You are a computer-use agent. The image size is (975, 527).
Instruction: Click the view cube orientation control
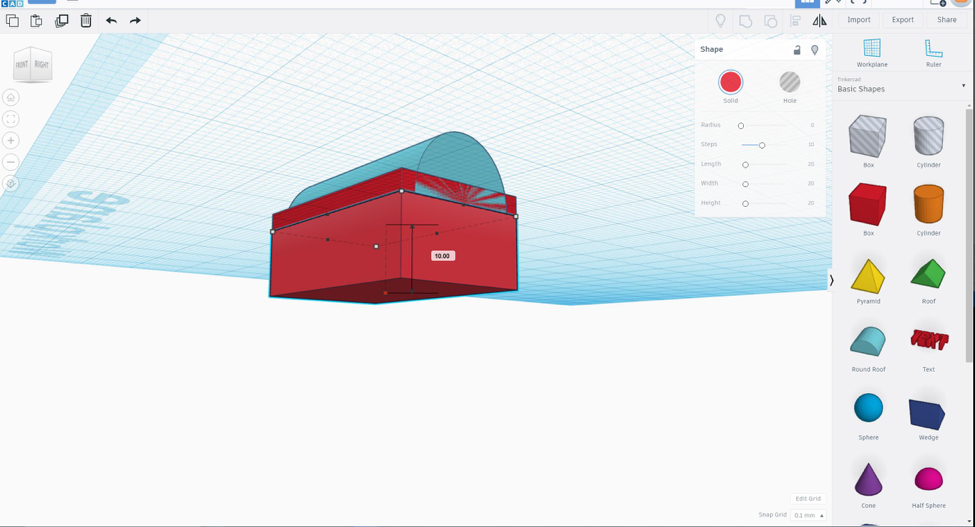point(32,64)
